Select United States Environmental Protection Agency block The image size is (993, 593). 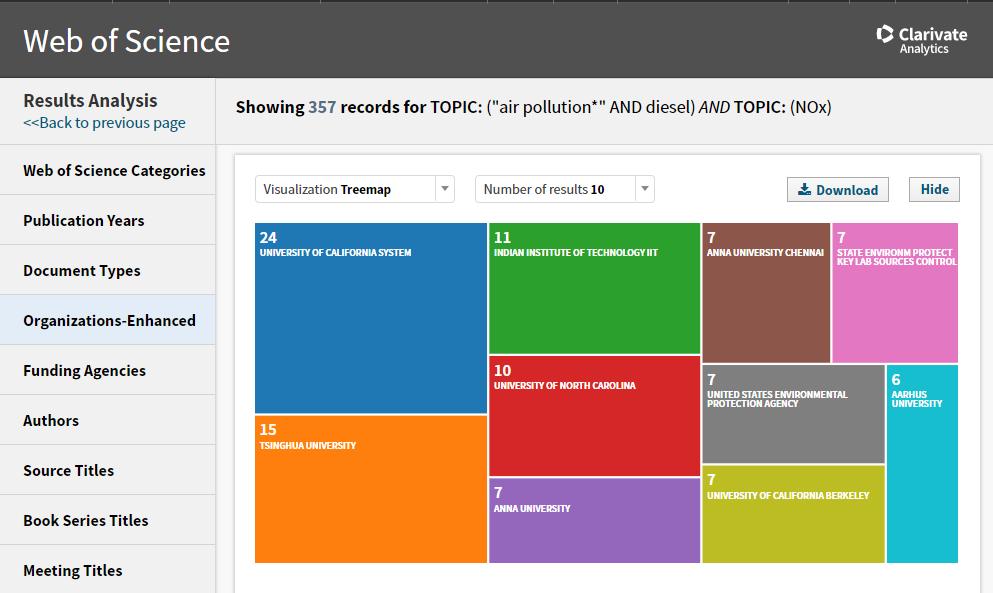pyautogui.click(x=794, y=414)
